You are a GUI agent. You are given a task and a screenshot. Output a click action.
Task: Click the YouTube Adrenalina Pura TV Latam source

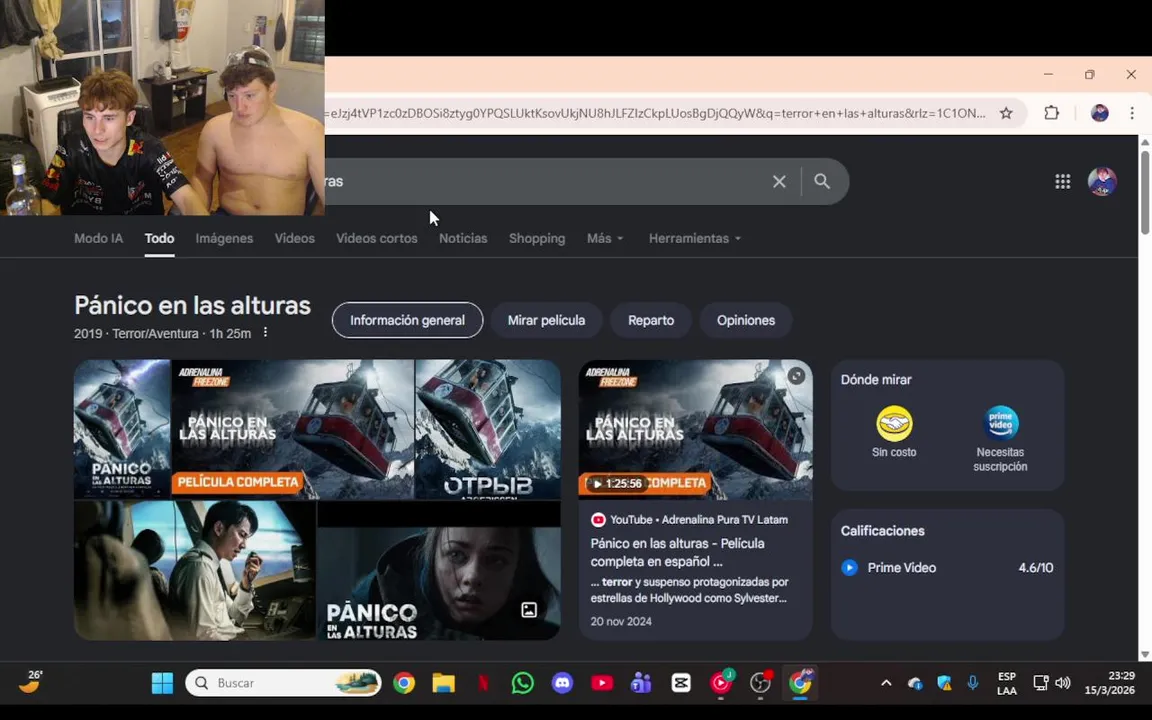tap(689, 519)
